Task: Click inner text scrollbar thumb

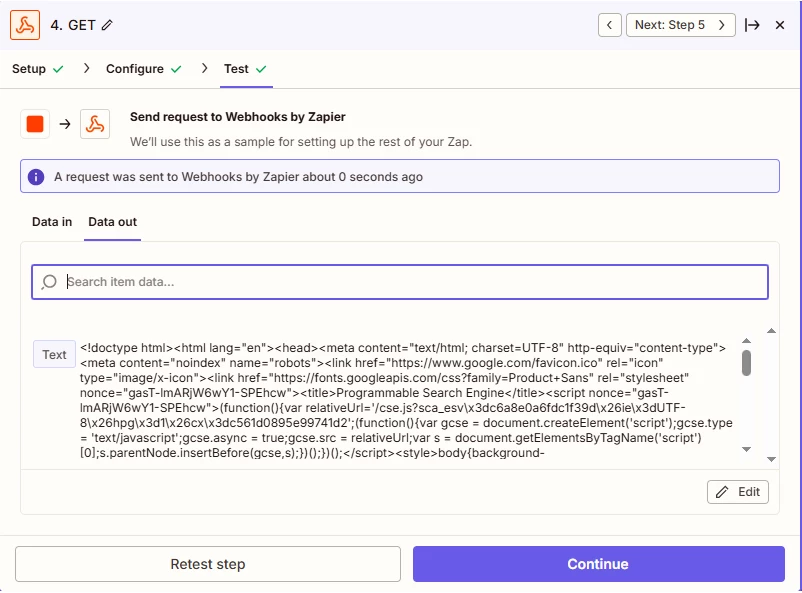Action: (746, 363)
